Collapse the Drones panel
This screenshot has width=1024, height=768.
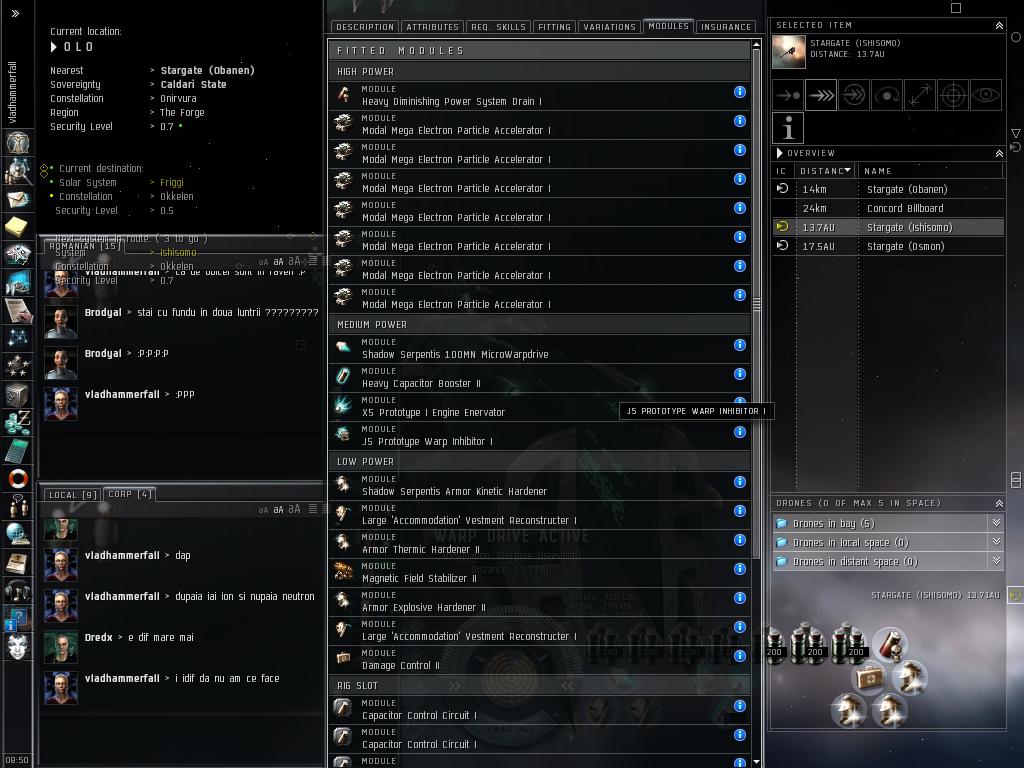(999, 504)
